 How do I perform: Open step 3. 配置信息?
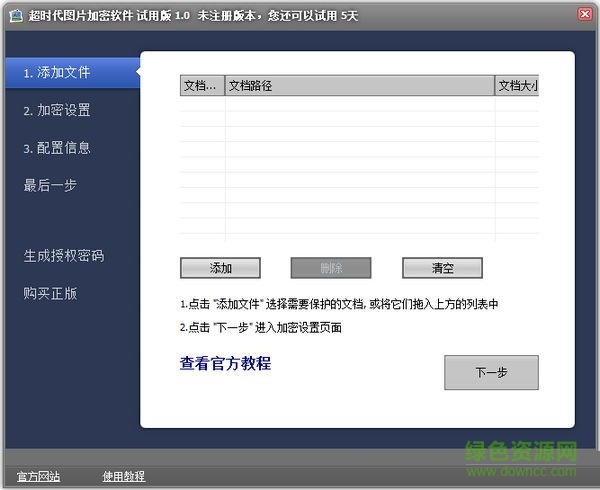(57, 148)
